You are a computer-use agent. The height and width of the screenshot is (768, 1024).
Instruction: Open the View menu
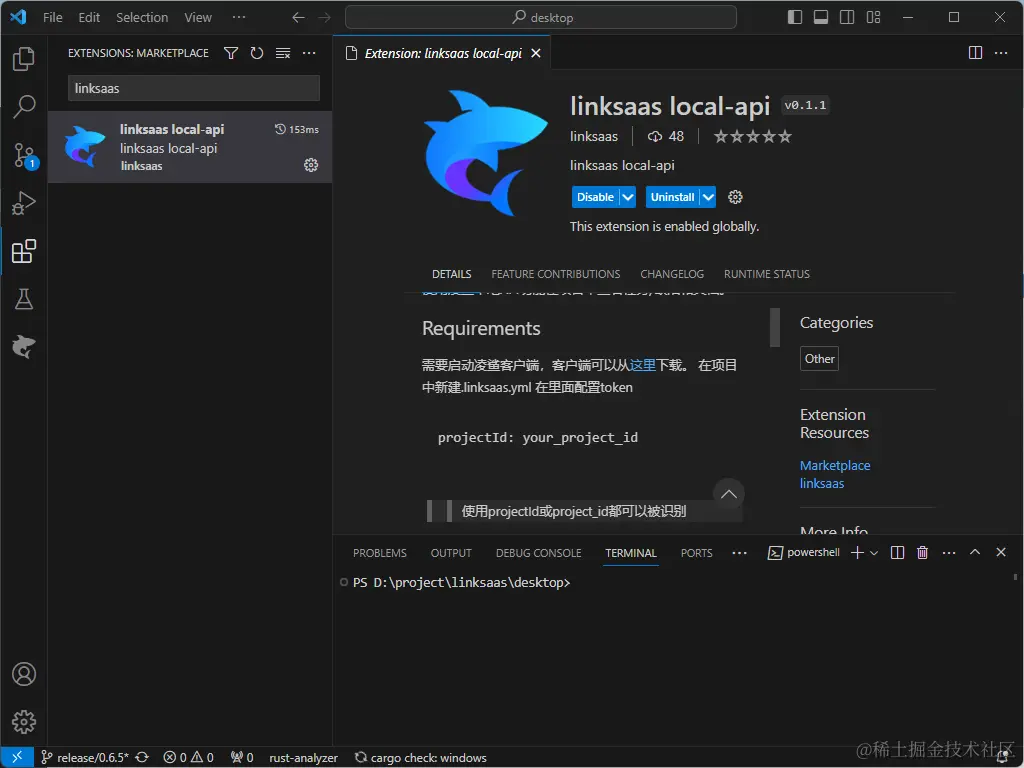point(198,18)
